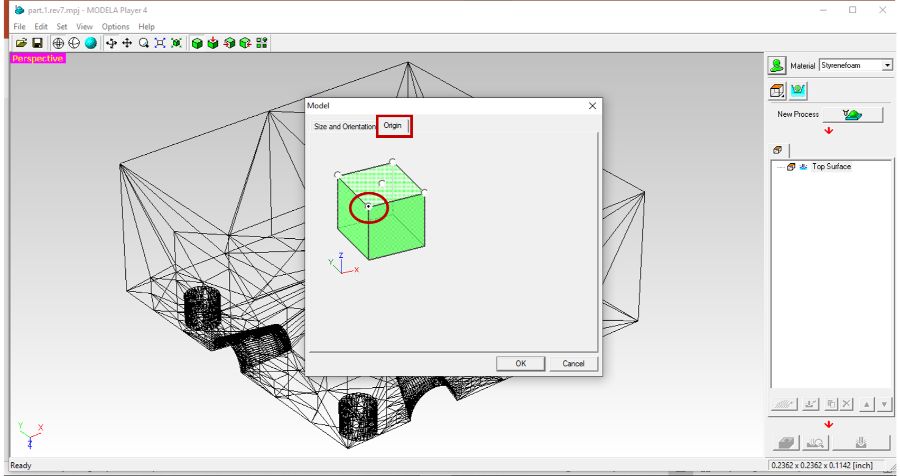Click the green cube with red left arrow
Image resolution: width=900 pixels, height=476 pixels.
pos(230,43)
